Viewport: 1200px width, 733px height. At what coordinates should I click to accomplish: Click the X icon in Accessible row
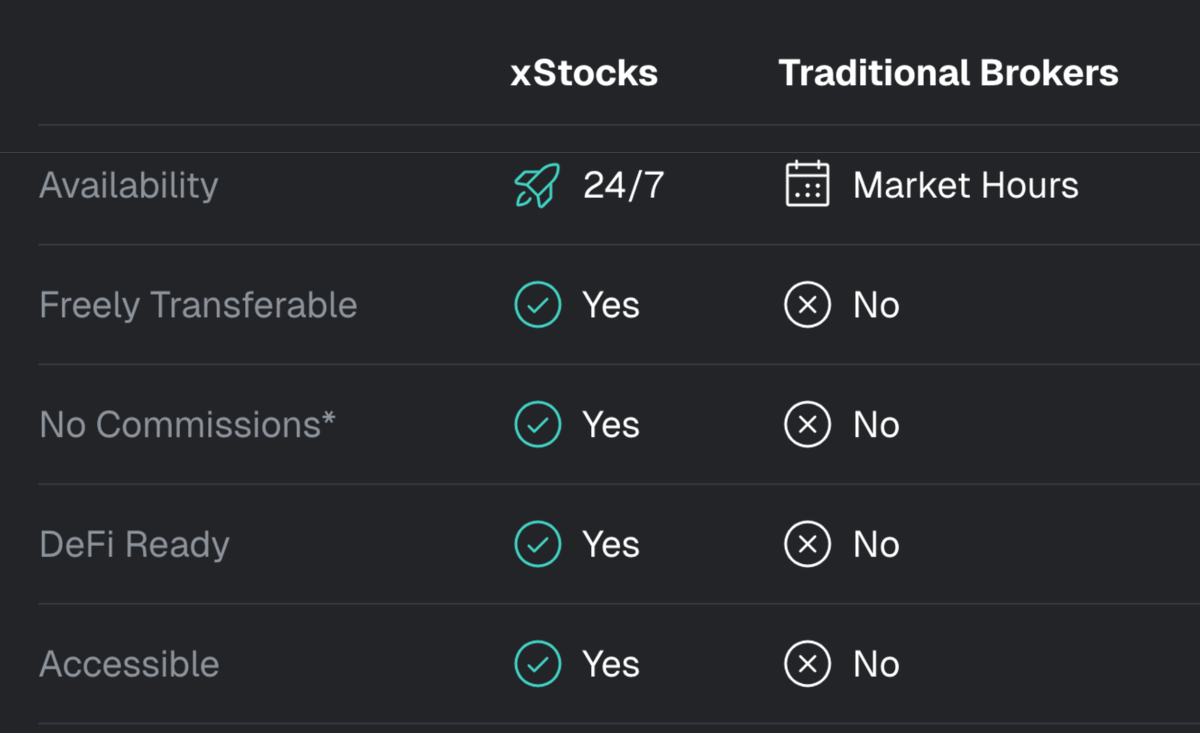(808, 664)
